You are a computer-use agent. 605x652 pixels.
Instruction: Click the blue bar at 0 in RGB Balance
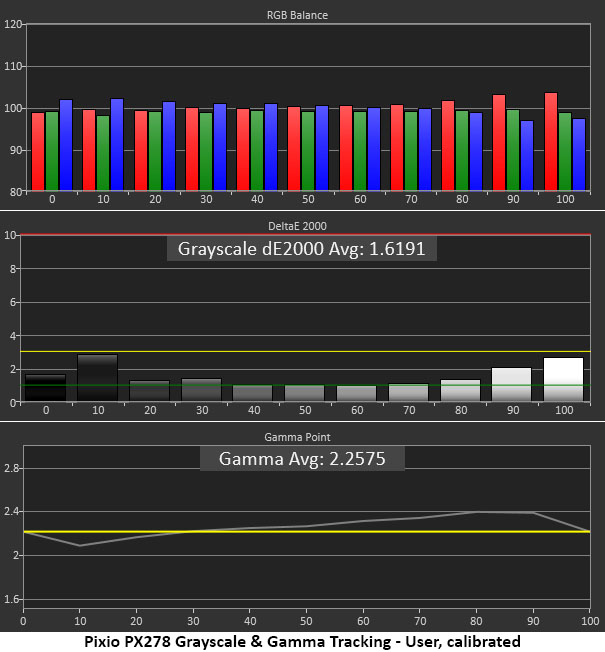tap(66, 145)
